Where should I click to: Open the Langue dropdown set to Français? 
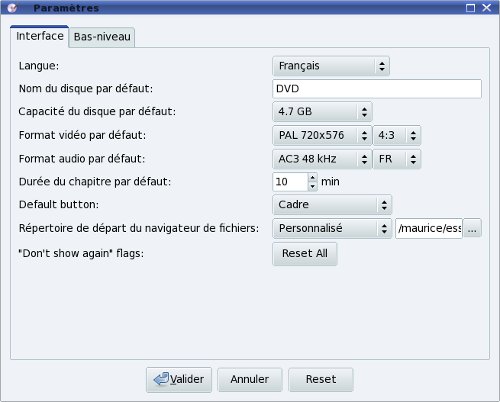point(331,66)
